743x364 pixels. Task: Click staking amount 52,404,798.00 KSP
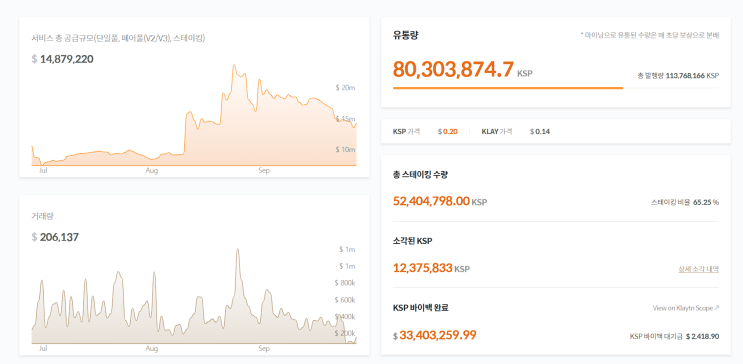(x=440, y=201)
